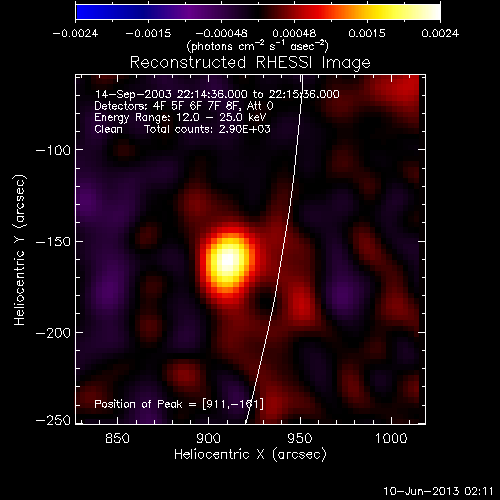Click the Detectors 4F 5F 6F 7F 8F line
Screen dimensions: 500x500
pyautogui.click(x=184, y=106)
